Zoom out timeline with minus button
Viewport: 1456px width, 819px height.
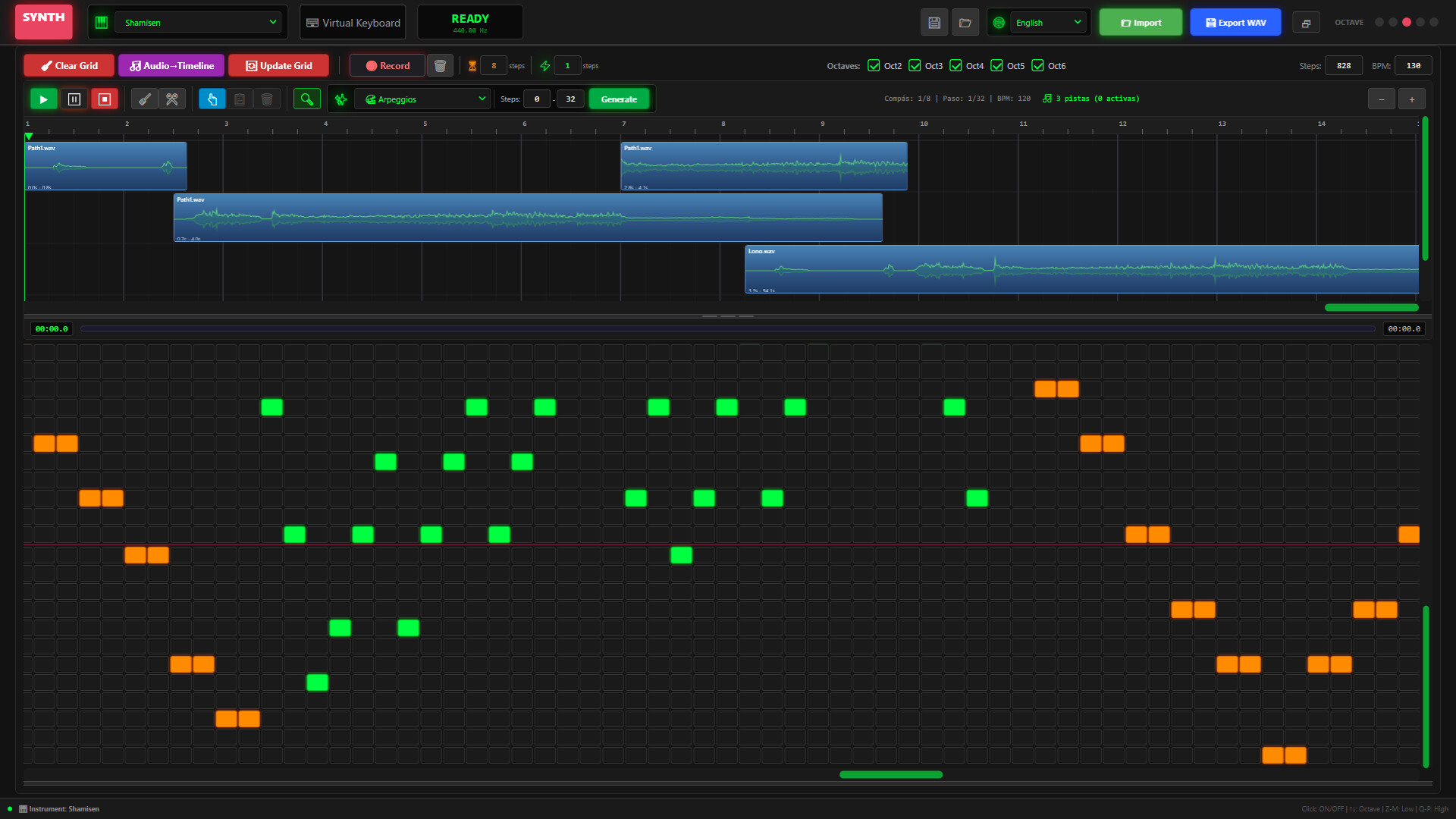pyautogui.click(x=1382, y=99)
